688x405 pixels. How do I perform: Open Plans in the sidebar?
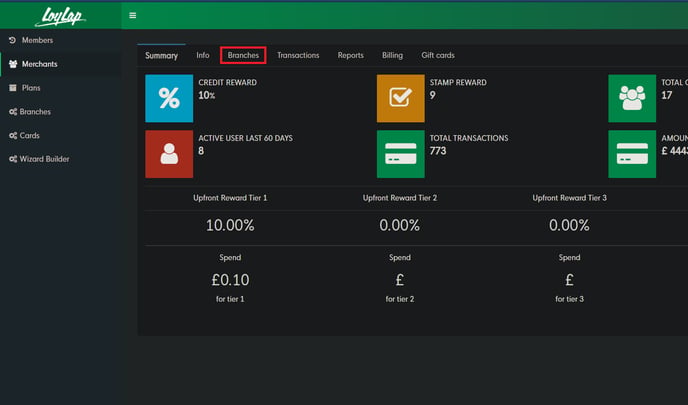tap(31, 88)
